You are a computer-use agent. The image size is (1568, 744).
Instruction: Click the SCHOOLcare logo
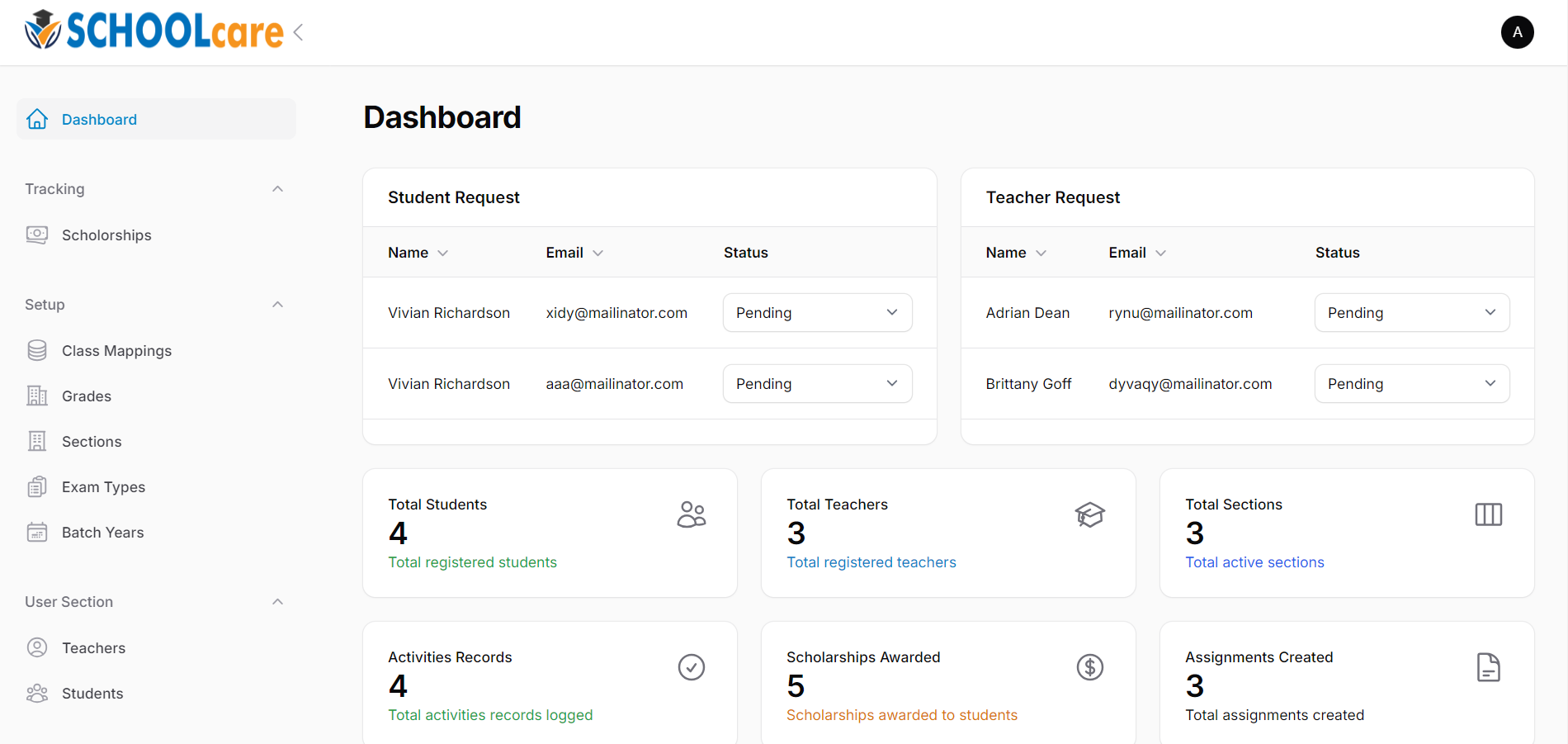point(153,31)
